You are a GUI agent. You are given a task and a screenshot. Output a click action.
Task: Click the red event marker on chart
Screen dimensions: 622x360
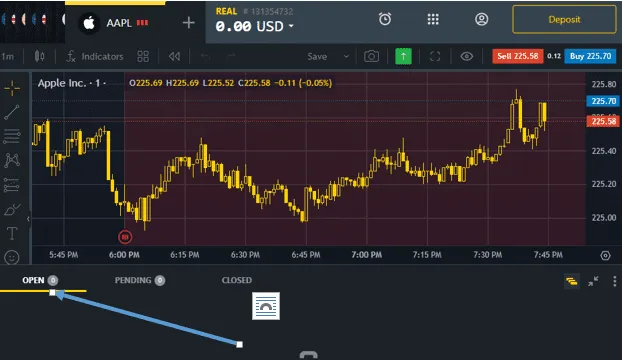point(125,237)
